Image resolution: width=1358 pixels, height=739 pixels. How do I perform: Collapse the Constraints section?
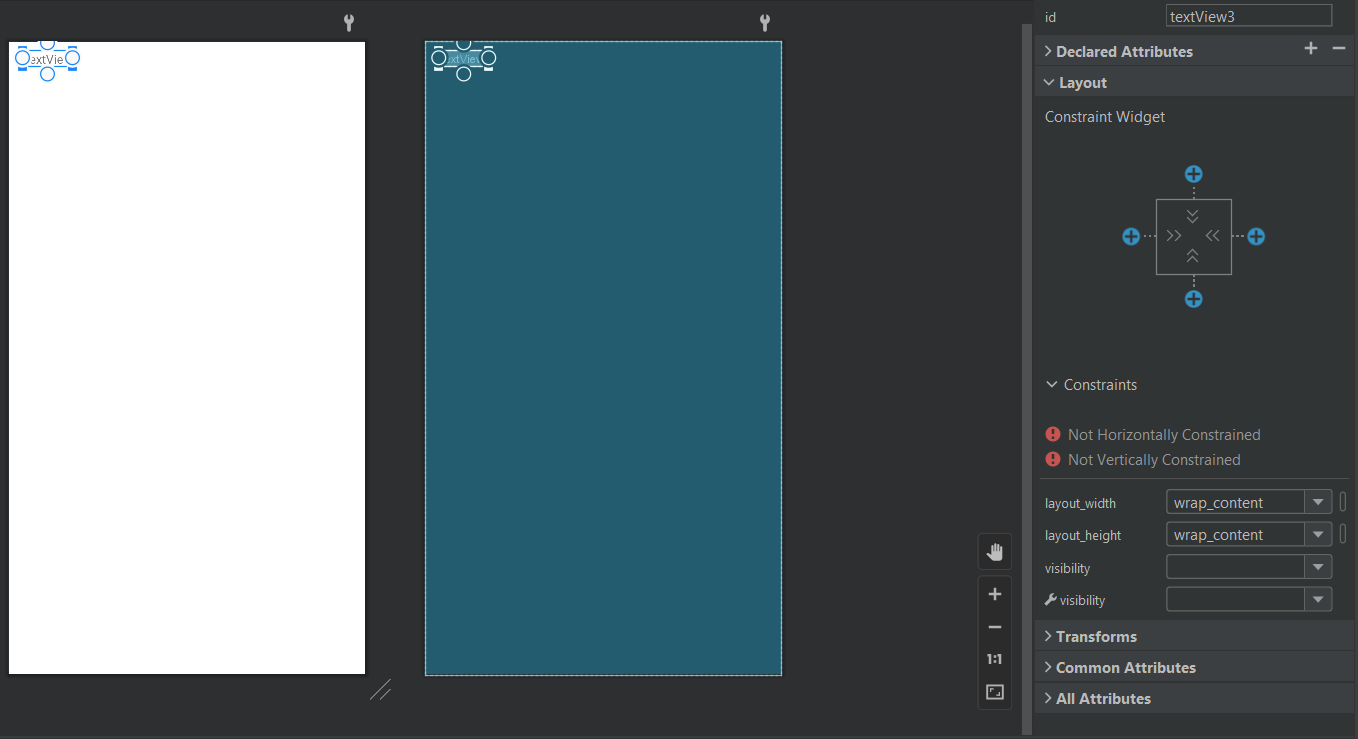tap(1051, 384)
